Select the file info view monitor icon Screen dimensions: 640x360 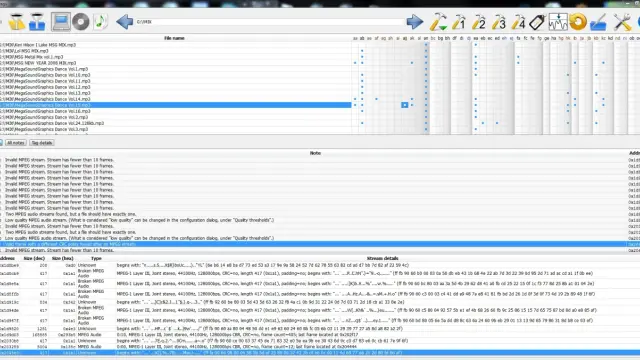coord(61,22)
